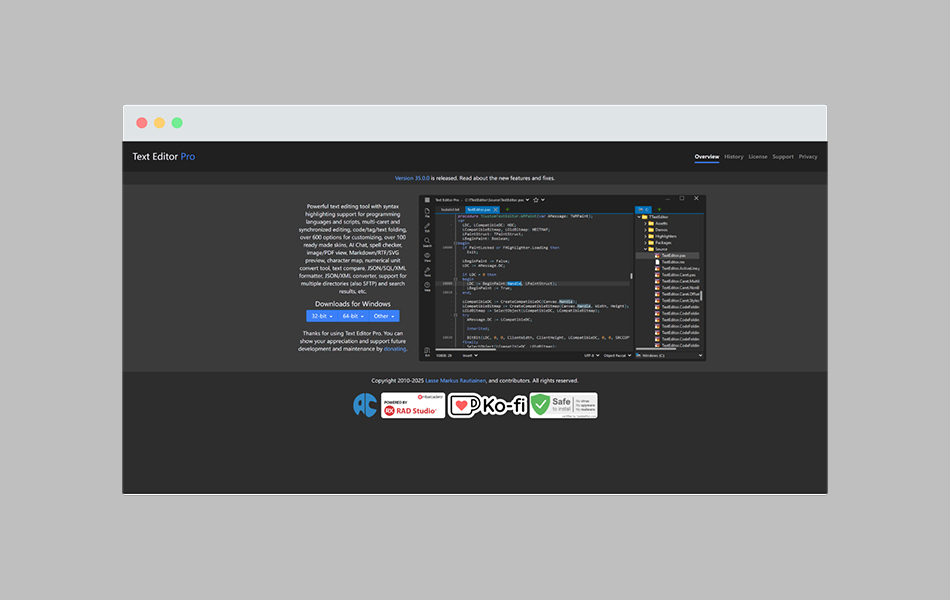Click the Safe to Install badge

pos(563,406)
